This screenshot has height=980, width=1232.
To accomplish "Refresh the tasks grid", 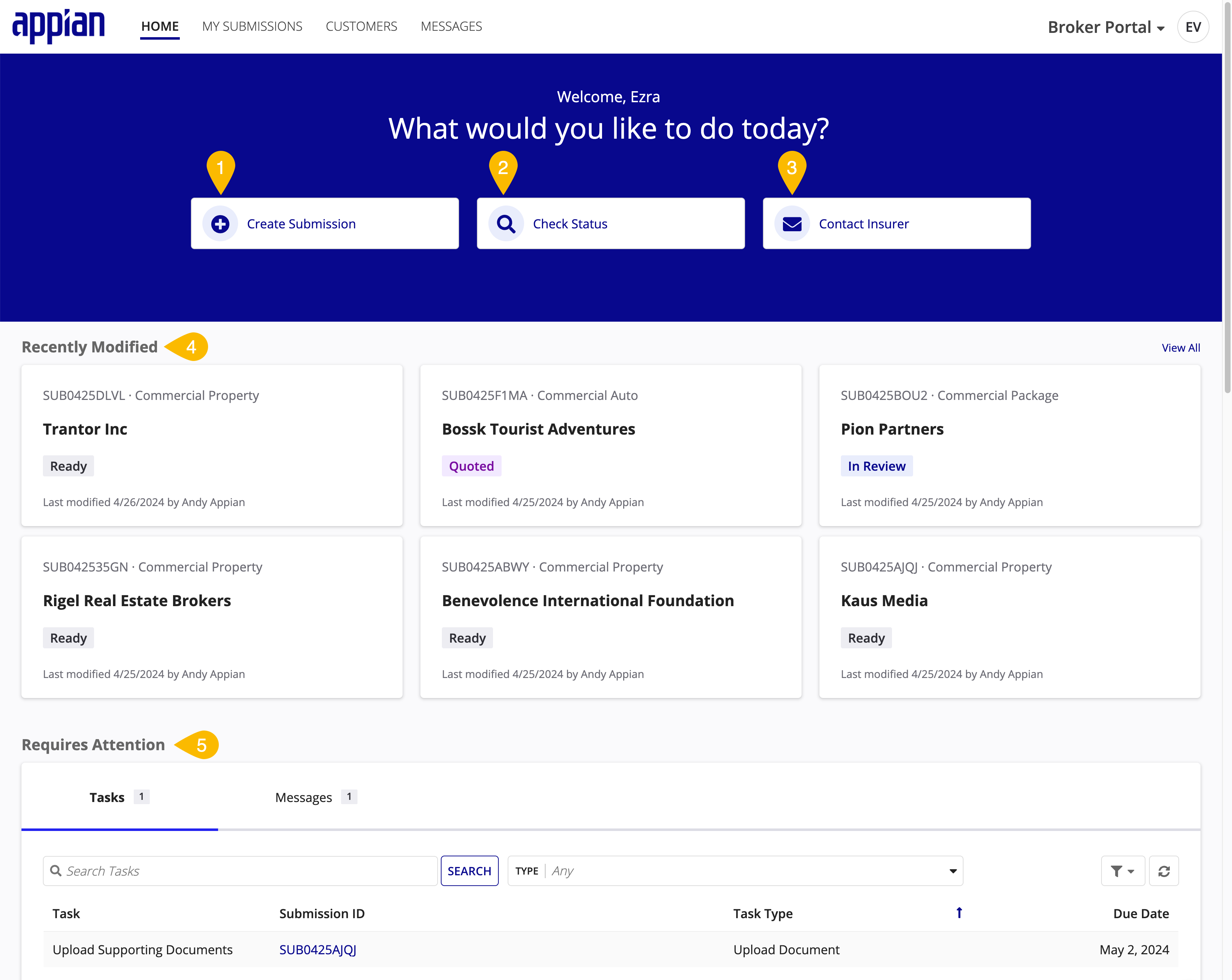I will pyautogui.click(x=1164, y=871).
